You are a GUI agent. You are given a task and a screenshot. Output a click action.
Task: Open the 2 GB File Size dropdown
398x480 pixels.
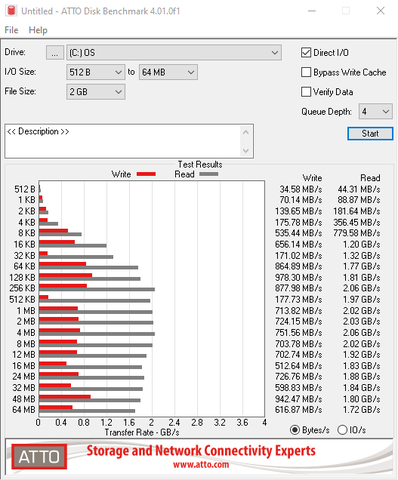[96, 92]
